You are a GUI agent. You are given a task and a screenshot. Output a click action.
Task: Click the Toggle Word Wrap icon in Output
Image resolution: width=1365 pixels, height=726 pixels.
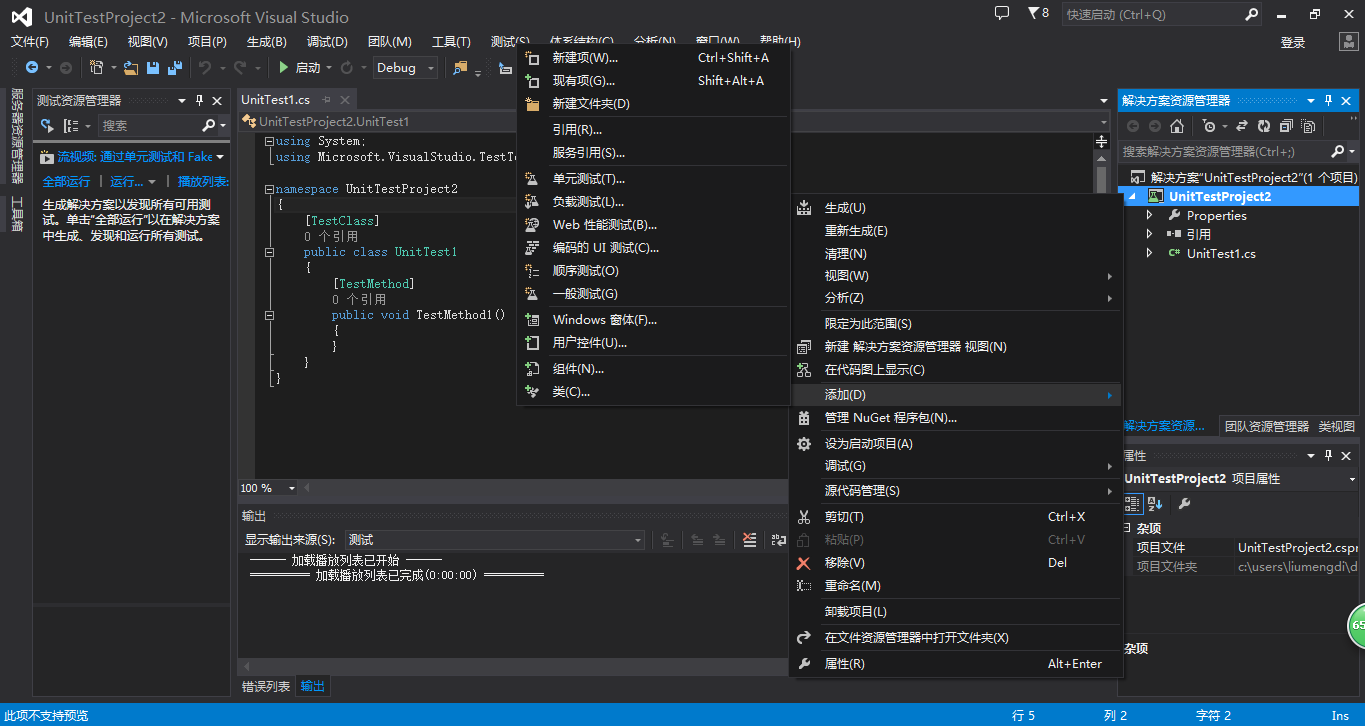(779, 540)
